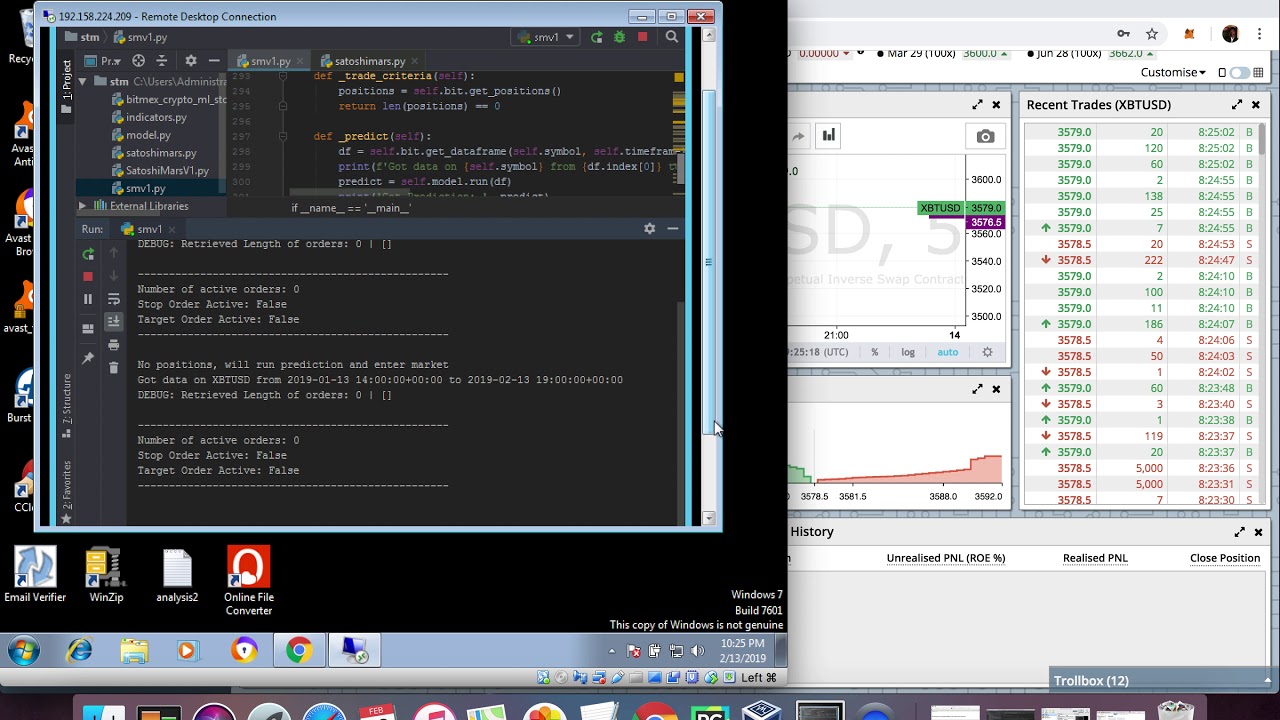Image resolution: width=1280 pixels, height=720 pixels.
Task: Toggle percent scale on the chart
Action: 875,352
